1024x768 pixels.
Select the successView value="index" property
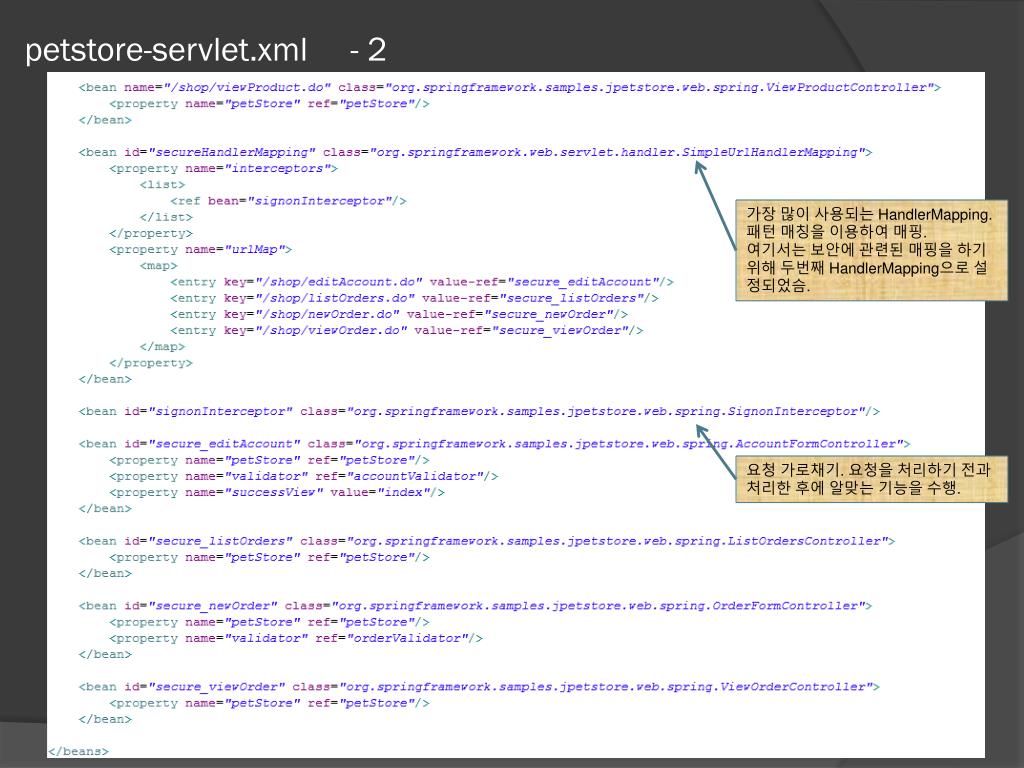[277, 492]
